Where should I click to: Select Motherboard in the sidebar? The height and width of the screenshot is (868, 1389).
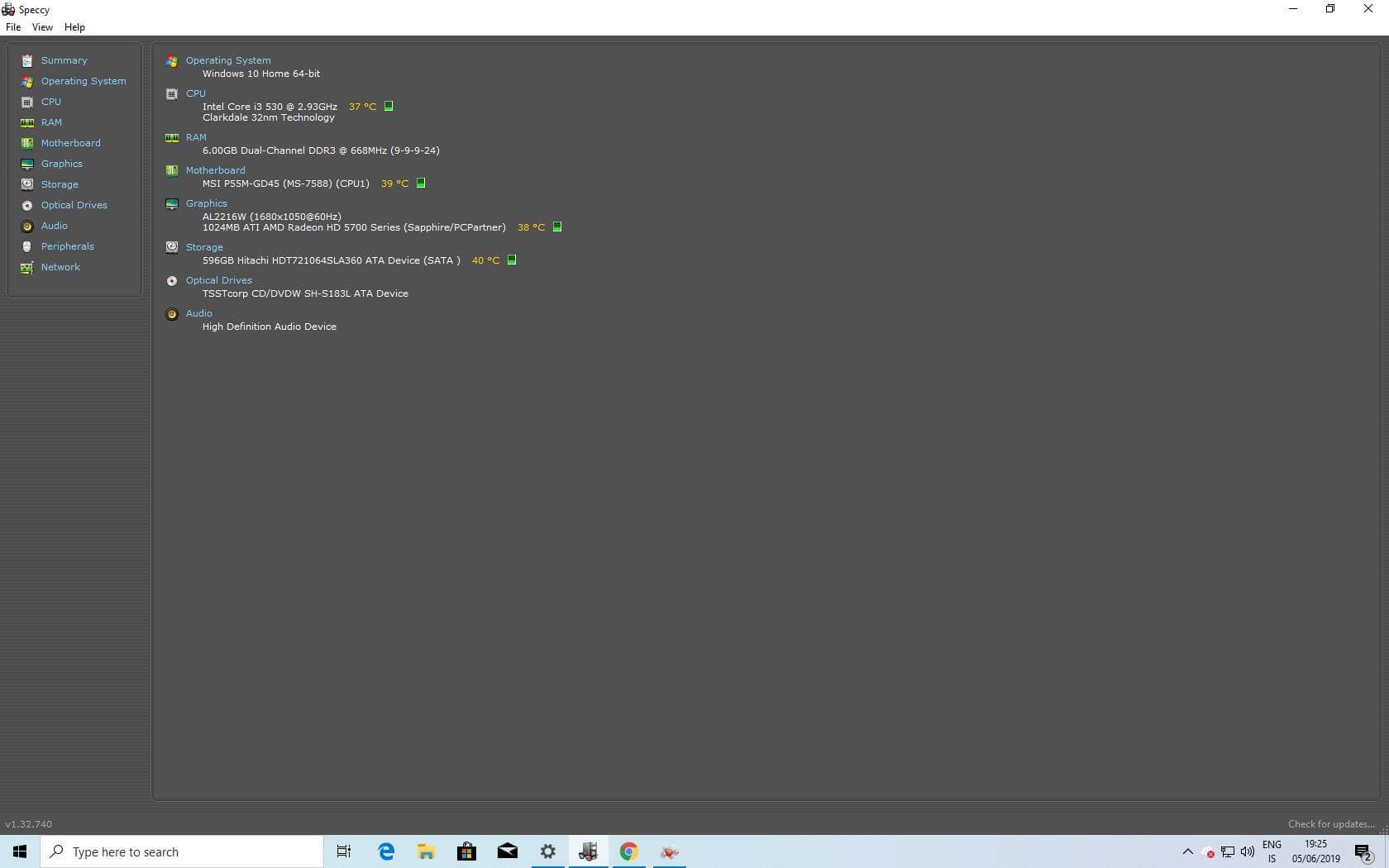[x=71, y=143]
